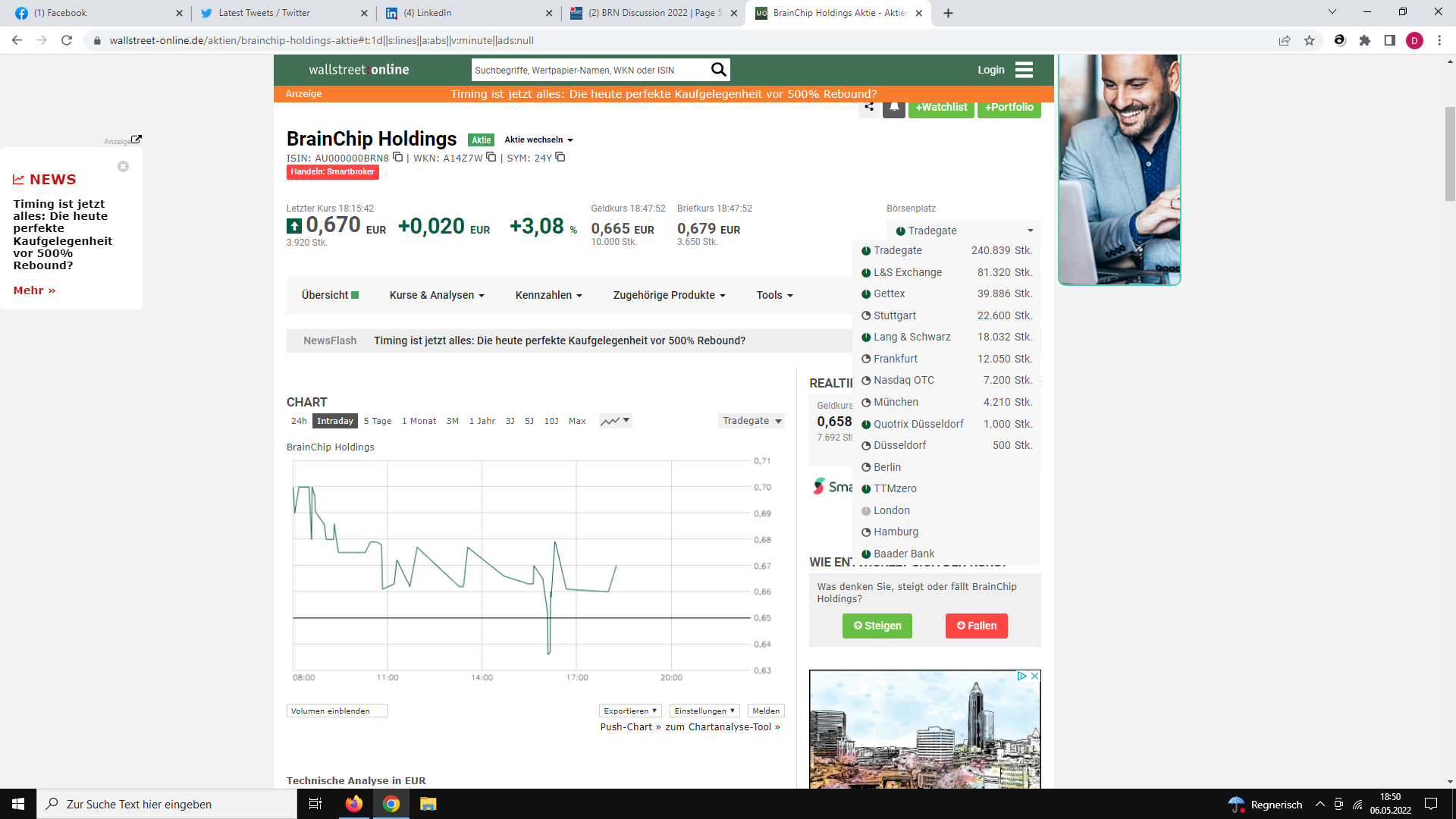Image resolution: width=1456 pixels, height=819 pixels.
Task: Open external Anzeige link icon
Action: click(136, 140)
